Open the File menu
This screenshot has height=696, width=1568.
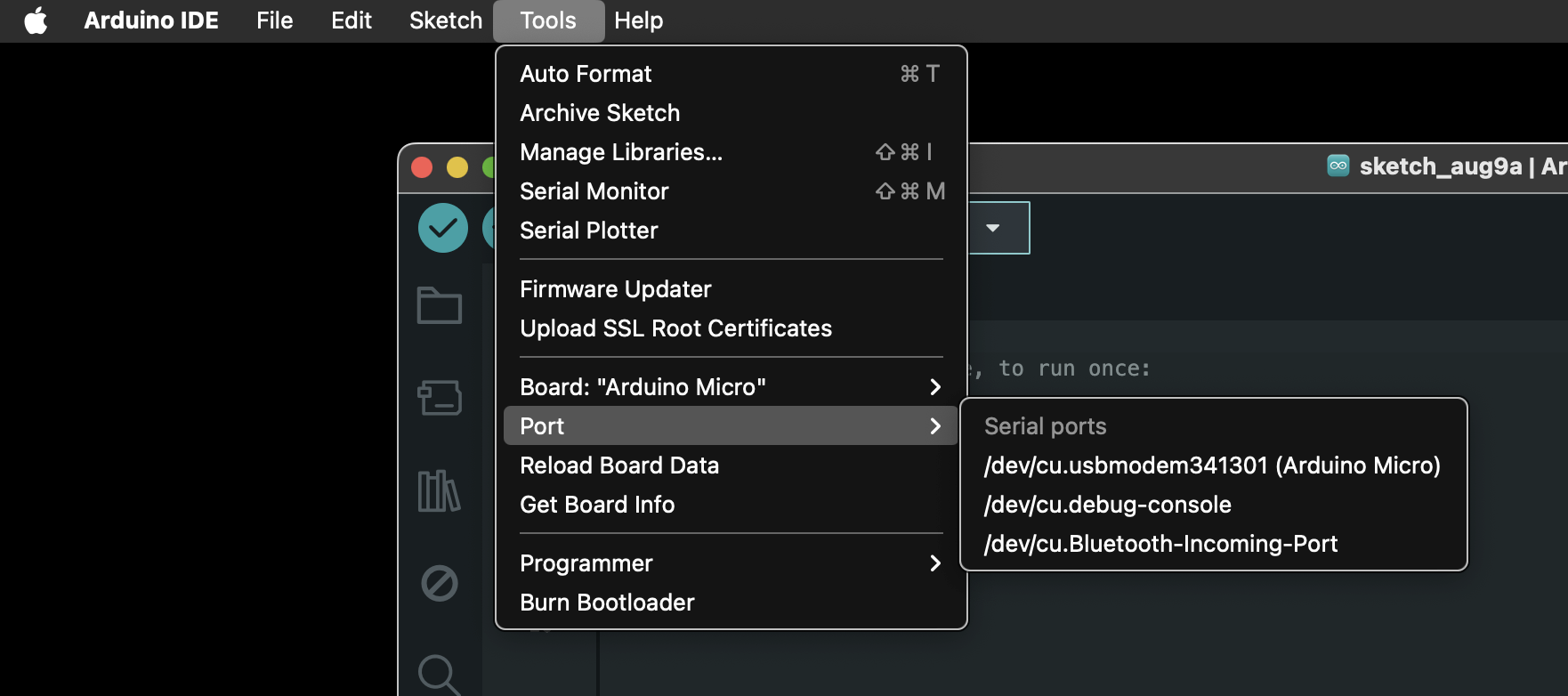(274, 20)
